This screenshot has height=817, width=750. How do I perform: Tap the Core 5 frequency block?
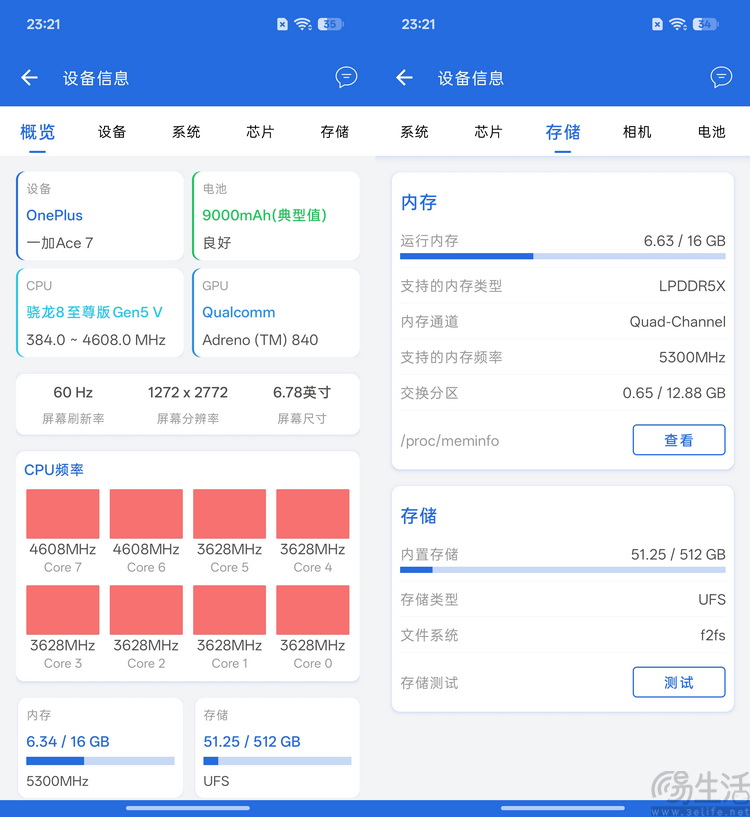[229, 514]
